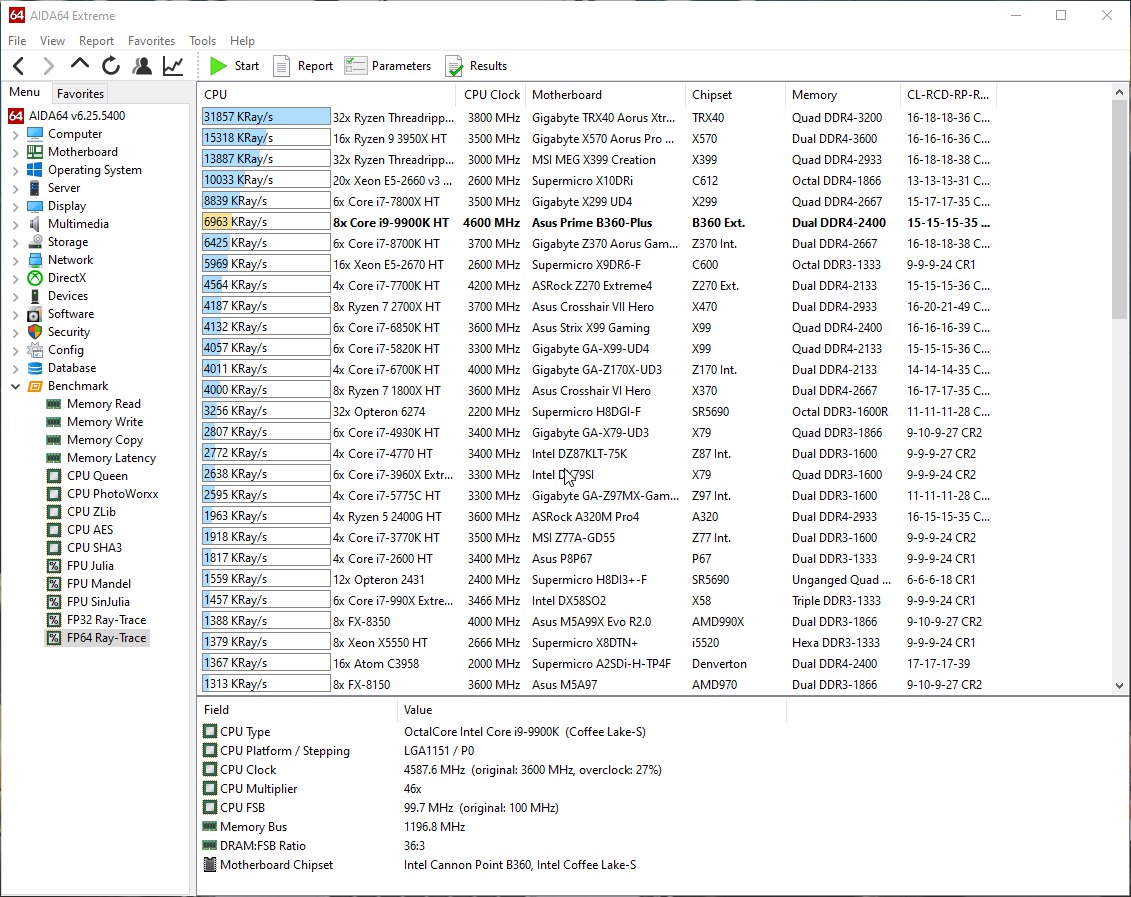
Task: Select the Memory Write benchmark icon
Action: click(x=53, y=422)
